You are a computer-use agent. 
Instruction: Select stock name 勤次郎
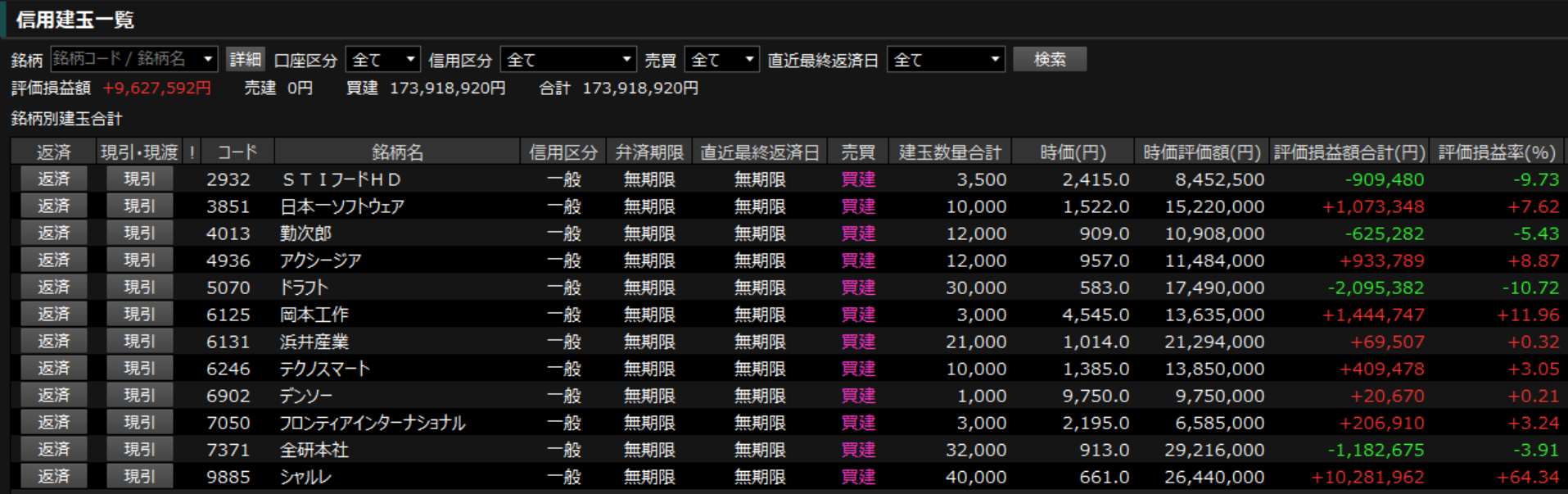[305, 233]
